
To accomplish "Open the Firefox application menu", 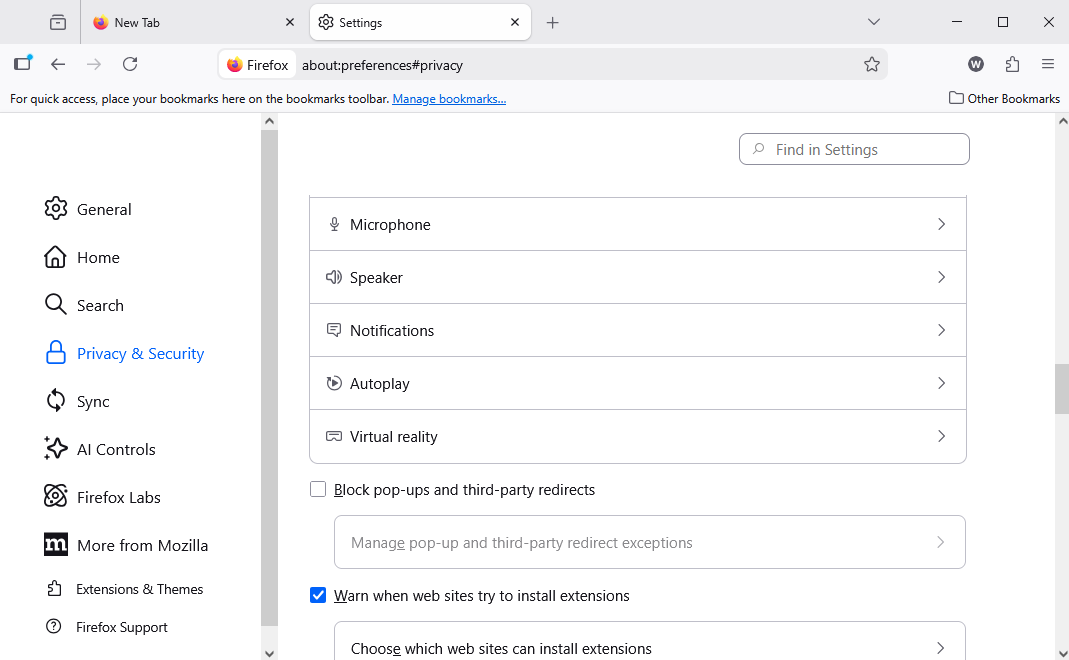I will (x=1047, y=63).
